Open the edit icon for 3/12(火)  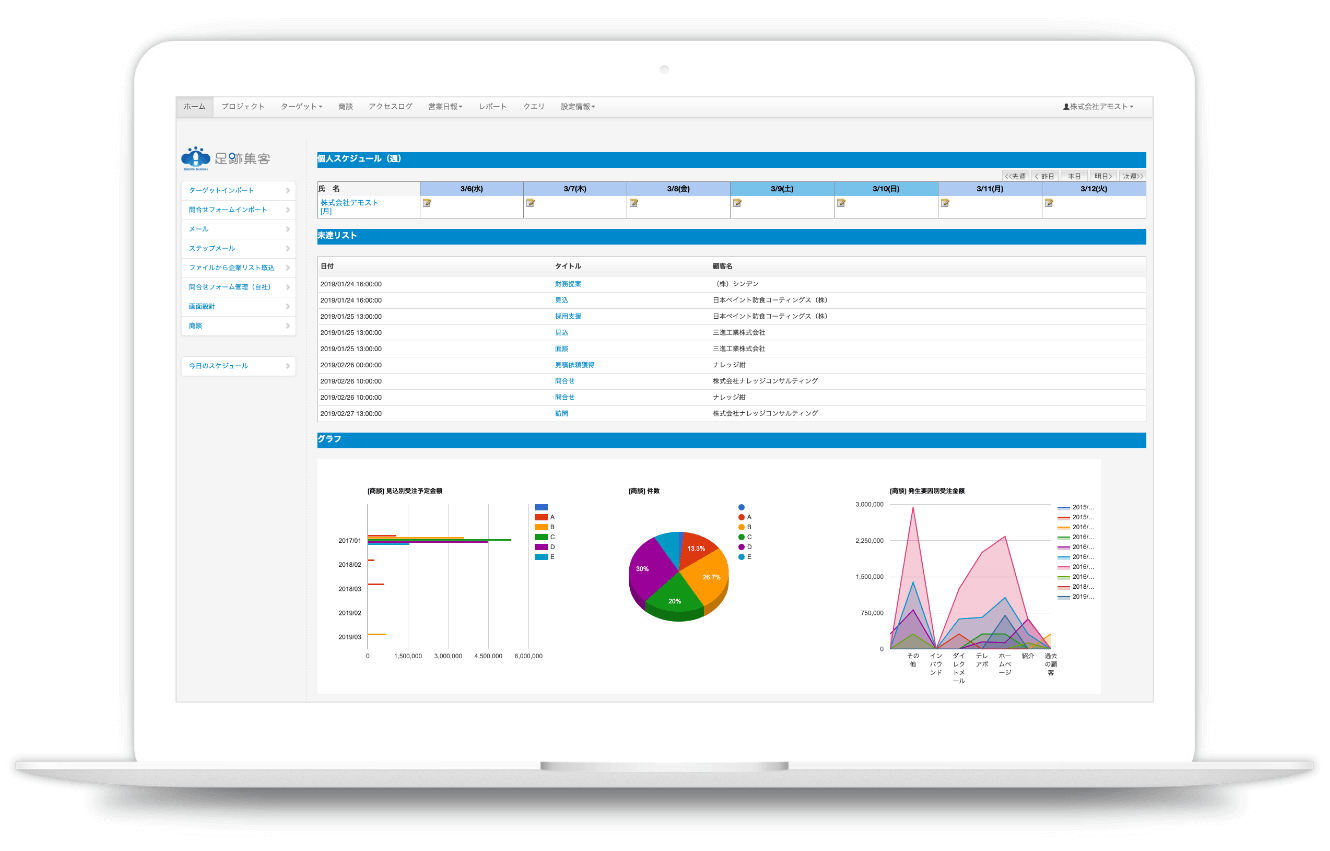pyautogui.click(x=1049, y=203)
